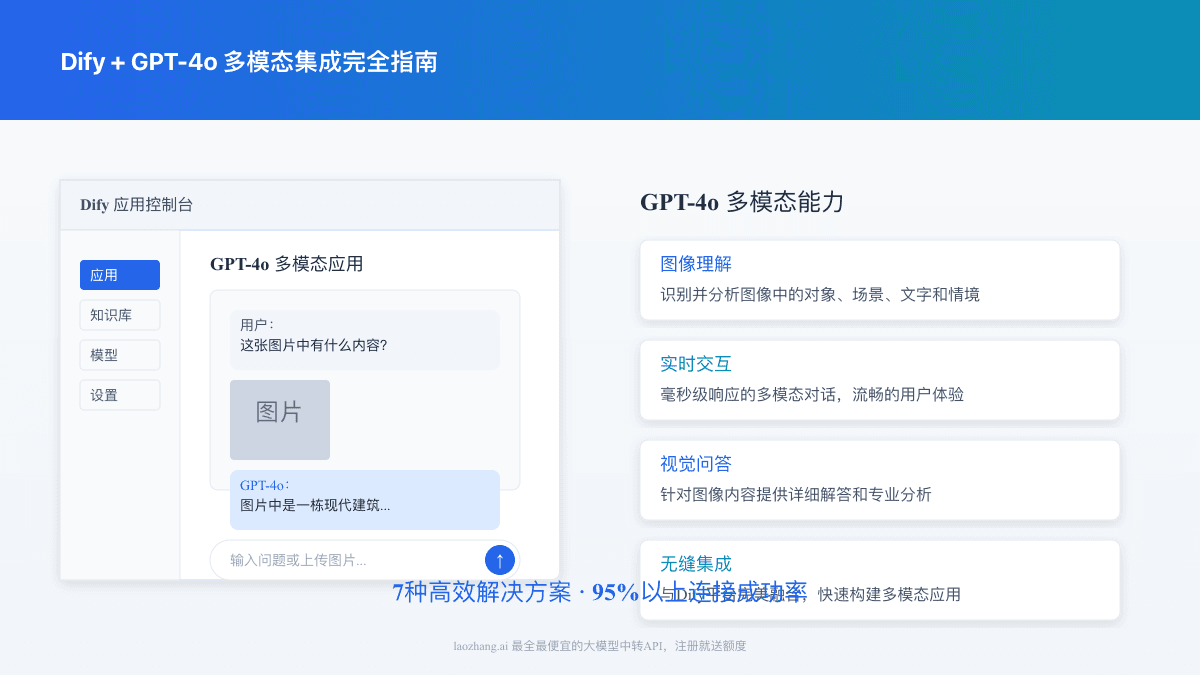Click the Dify 应用控制台 header title
Image resolution: width=1200 pixels, height=675 pixels.
pyautogui.click(x=137, y=205)
